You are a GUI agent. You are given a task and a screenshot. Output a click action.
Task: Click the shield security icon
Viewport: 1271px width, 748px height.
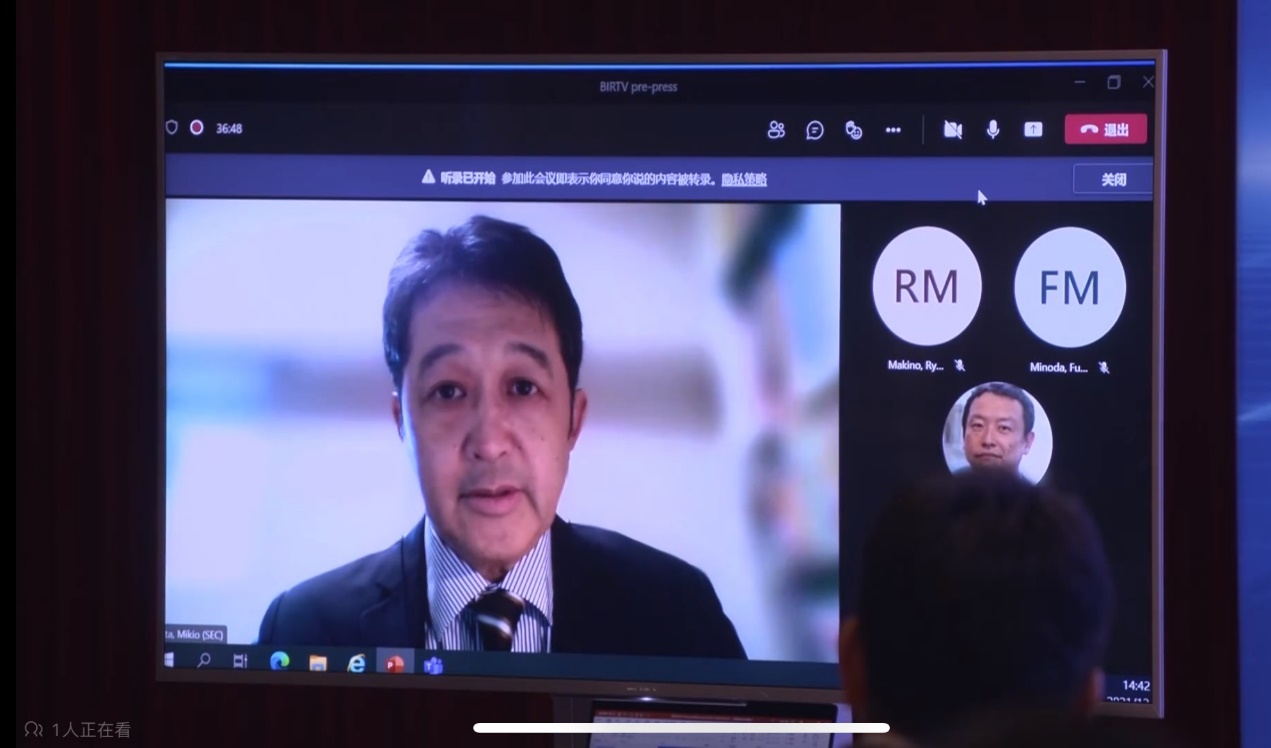click(x=171, y=128)
